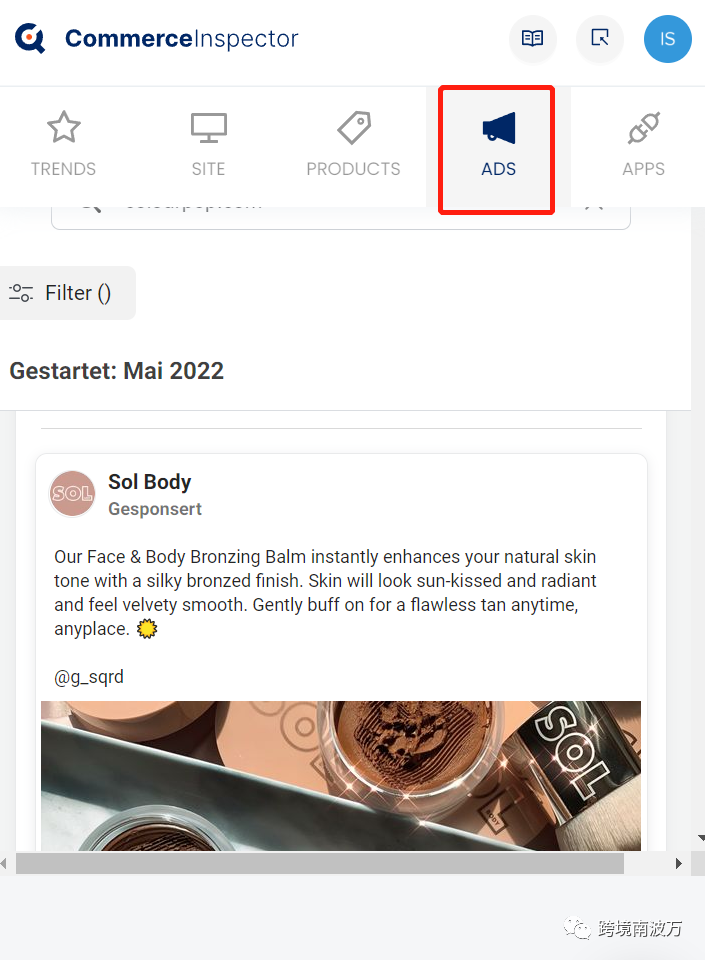Open the @g_sqrd mention
Screen dimensions: 705x960
(x=89, y=677)
